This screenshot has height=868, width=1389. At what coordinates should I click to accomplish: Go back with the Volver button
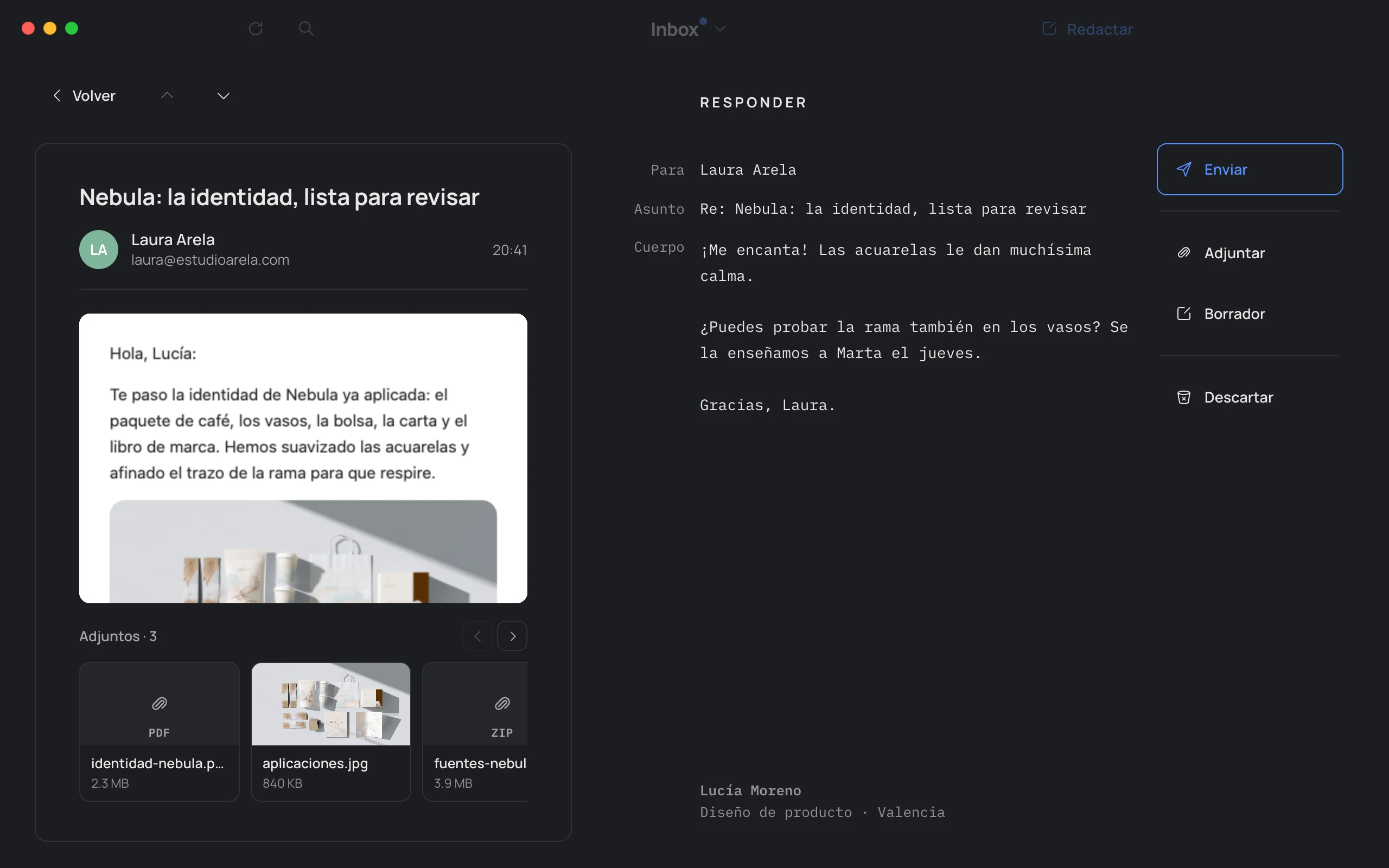click(x=85, y=95)
